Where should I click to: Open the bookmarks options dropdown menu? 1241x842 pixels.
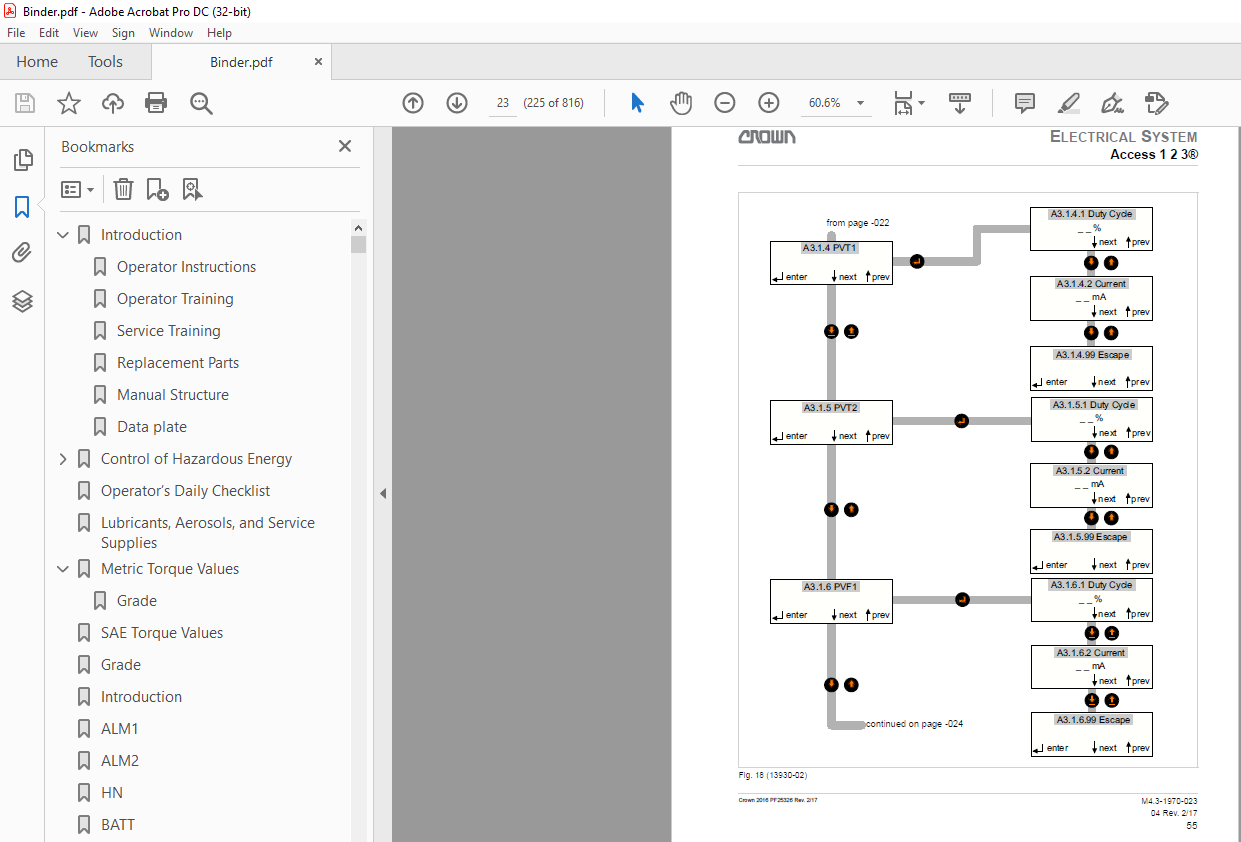tap(77, 189)
